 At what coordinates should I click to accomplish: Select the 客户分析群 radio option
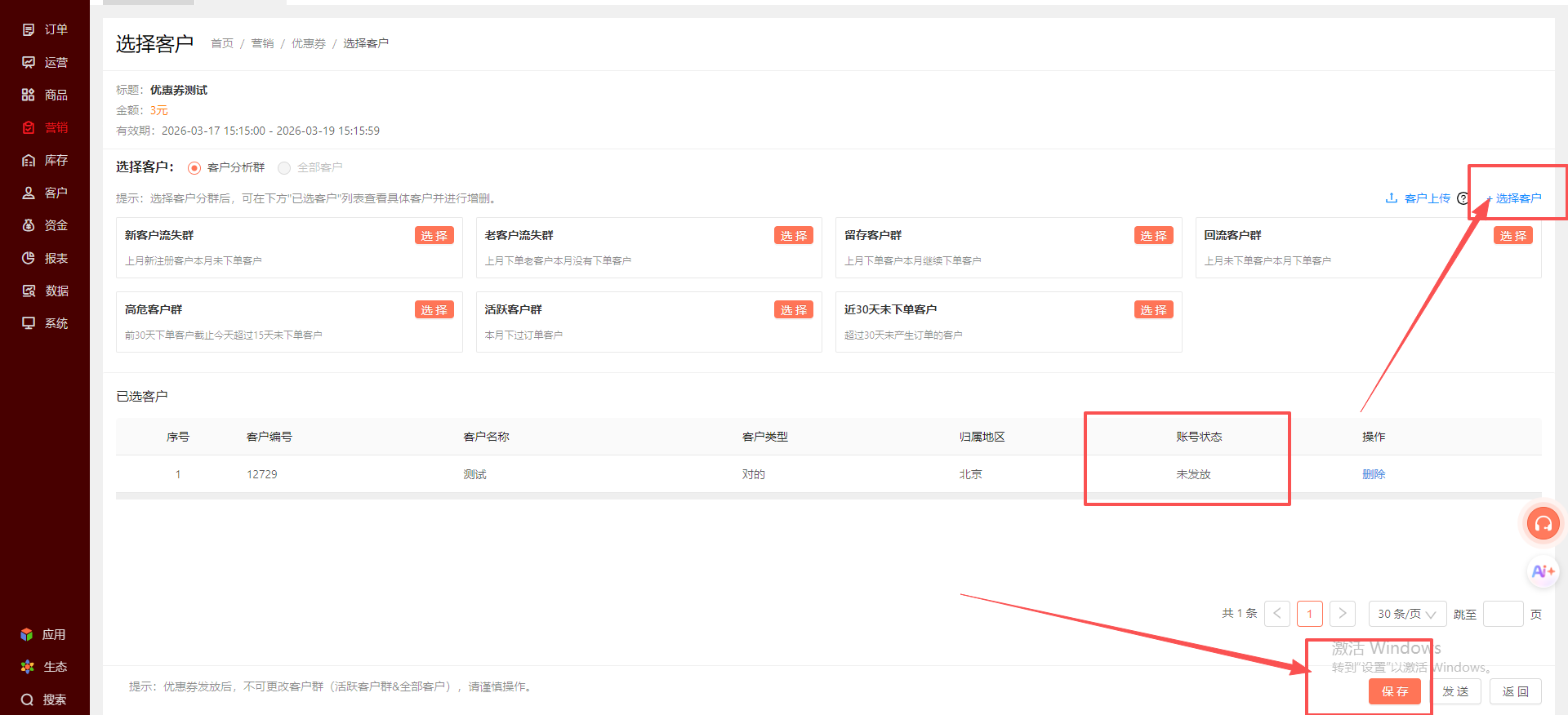pyautogui.click(x=194, y=168)
